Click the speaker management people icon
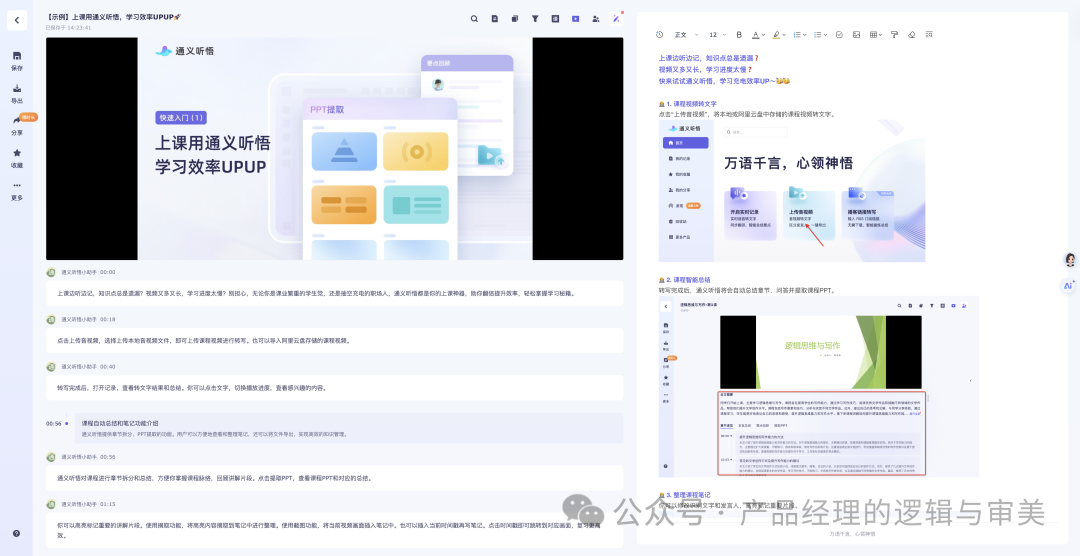The image size is (1080, 556). pyautogui.click(x=595, y=19)
